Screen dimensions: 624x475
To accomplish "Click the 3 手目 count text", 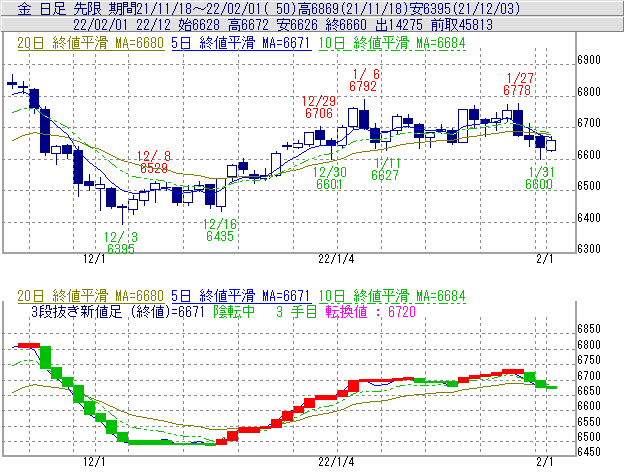I will click(296, 311).
